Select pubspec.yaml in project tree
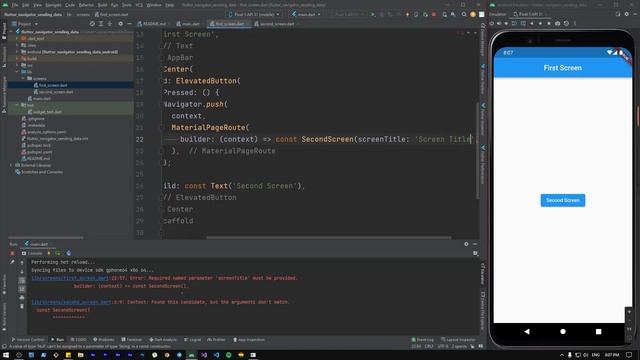Screen dimensions: 640x360 tap(39, 152)
